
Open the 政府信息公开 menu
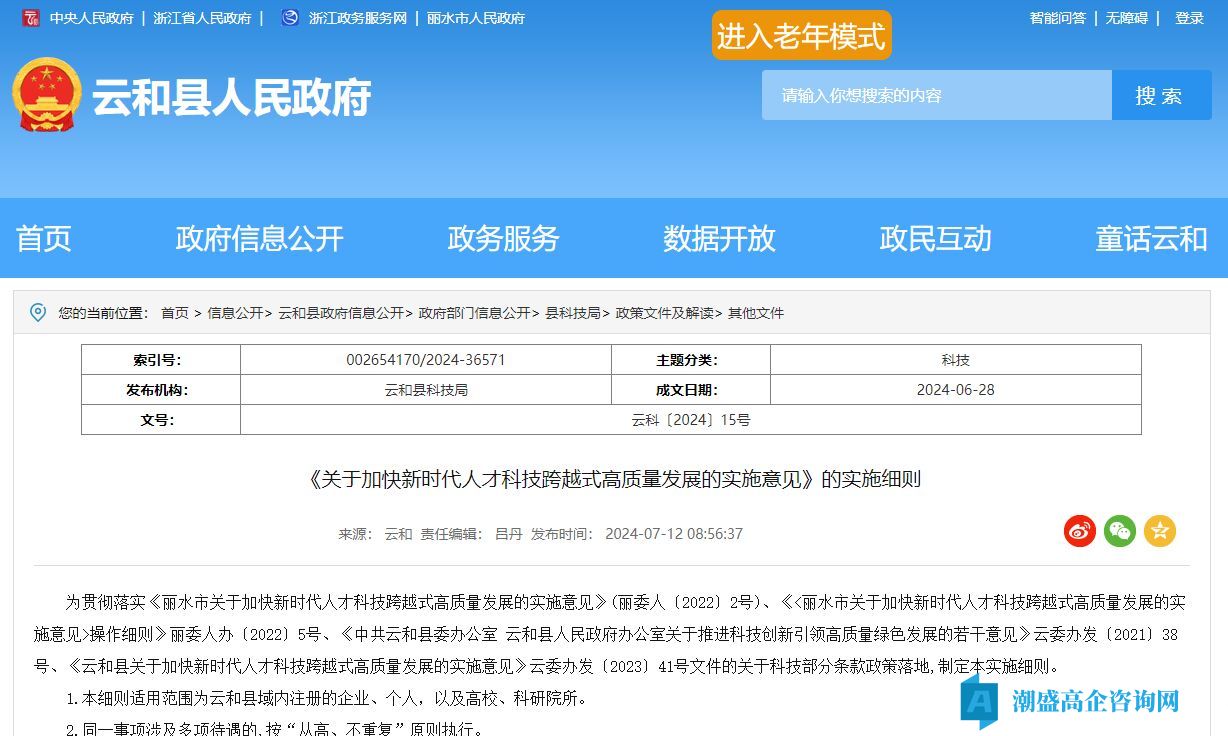click(x=259, y=239)
